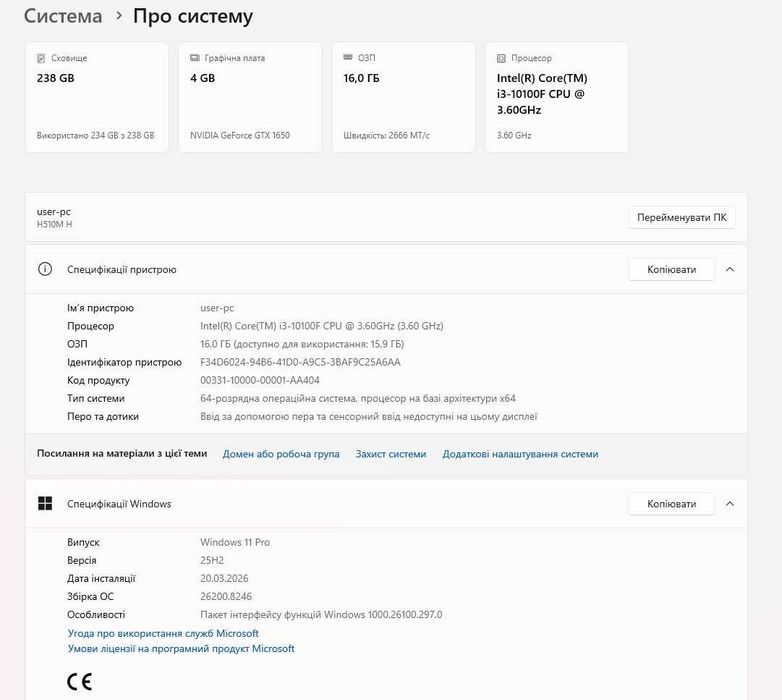Image resolution: width=782 pixels, height=700 pixels.
Task: Open the Графічна плата 4 GB card
Action: click(250, 97)
